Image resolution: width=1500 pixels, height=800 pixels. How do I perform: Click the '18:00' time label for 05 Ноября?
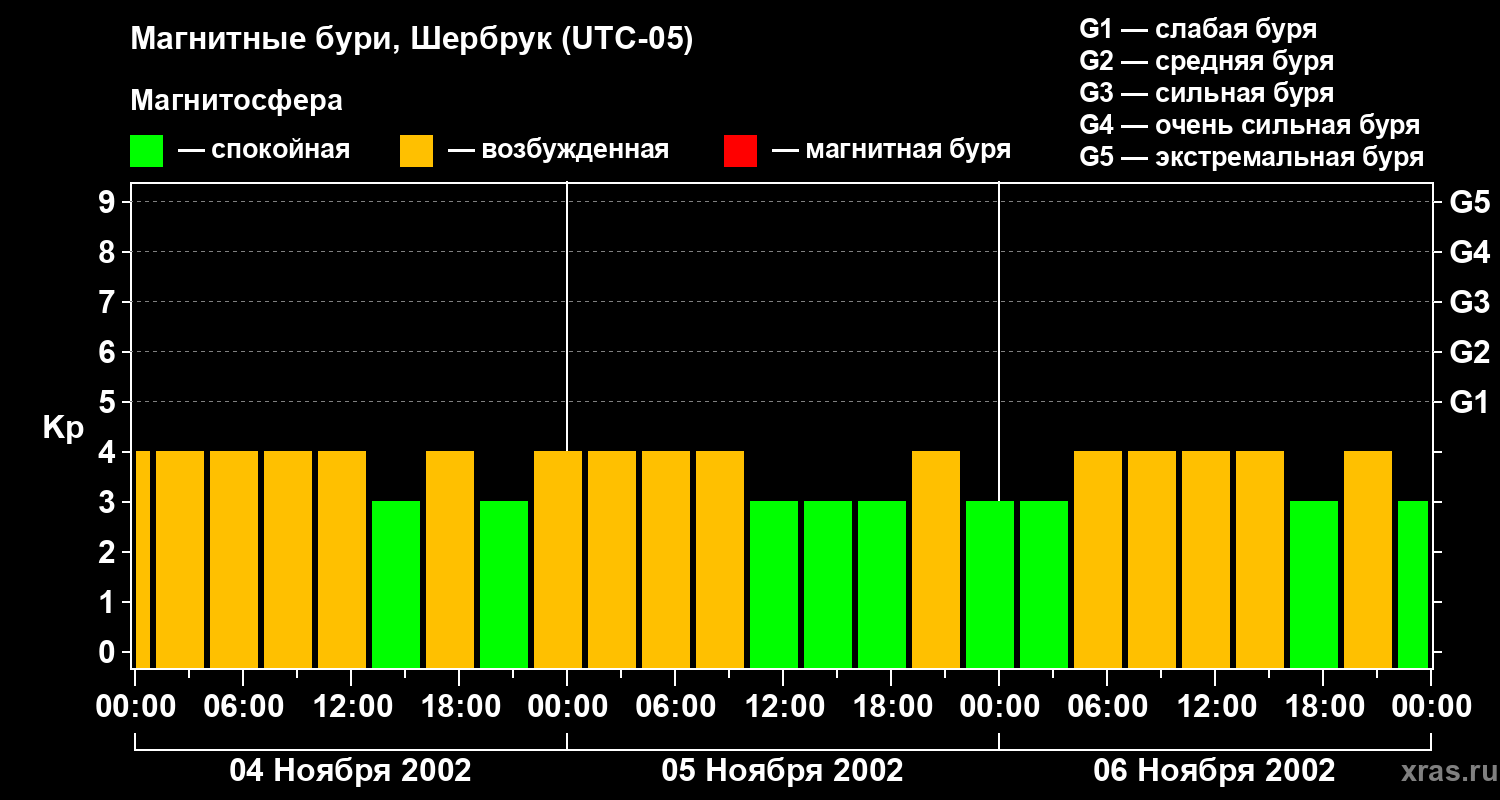coord(891,707)
